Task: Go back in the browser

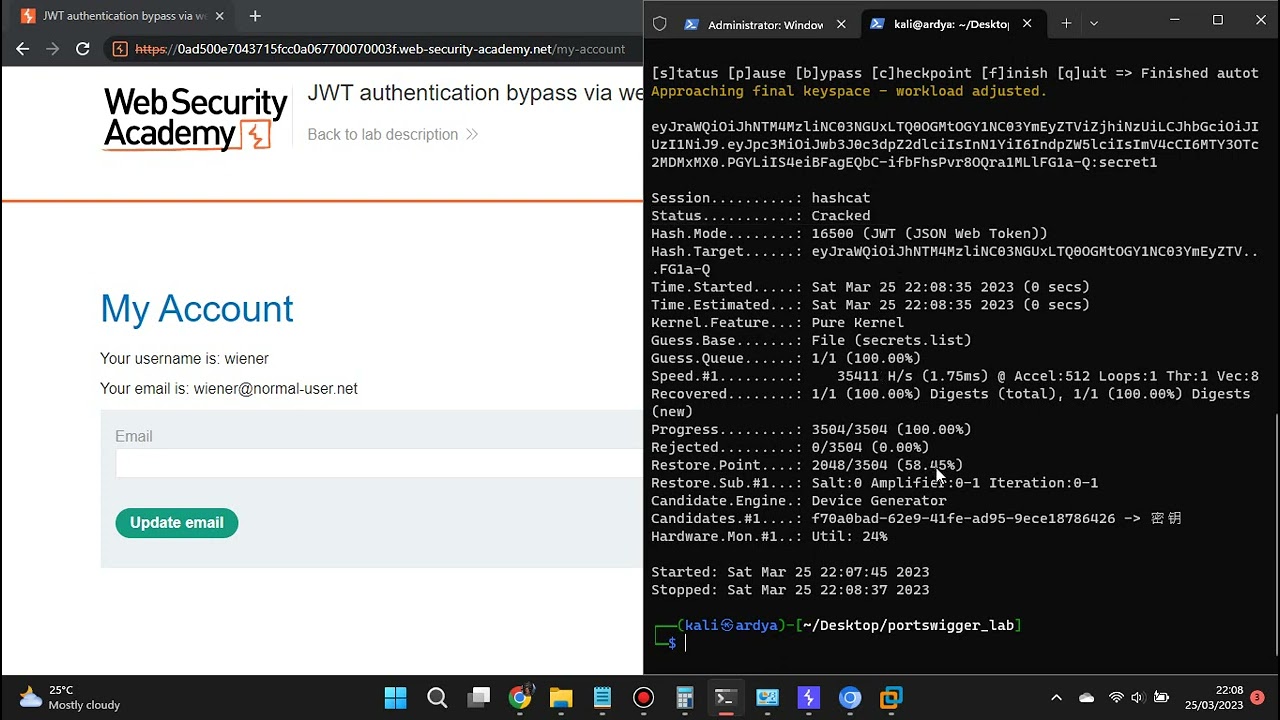Action: (x=23, y=48)
